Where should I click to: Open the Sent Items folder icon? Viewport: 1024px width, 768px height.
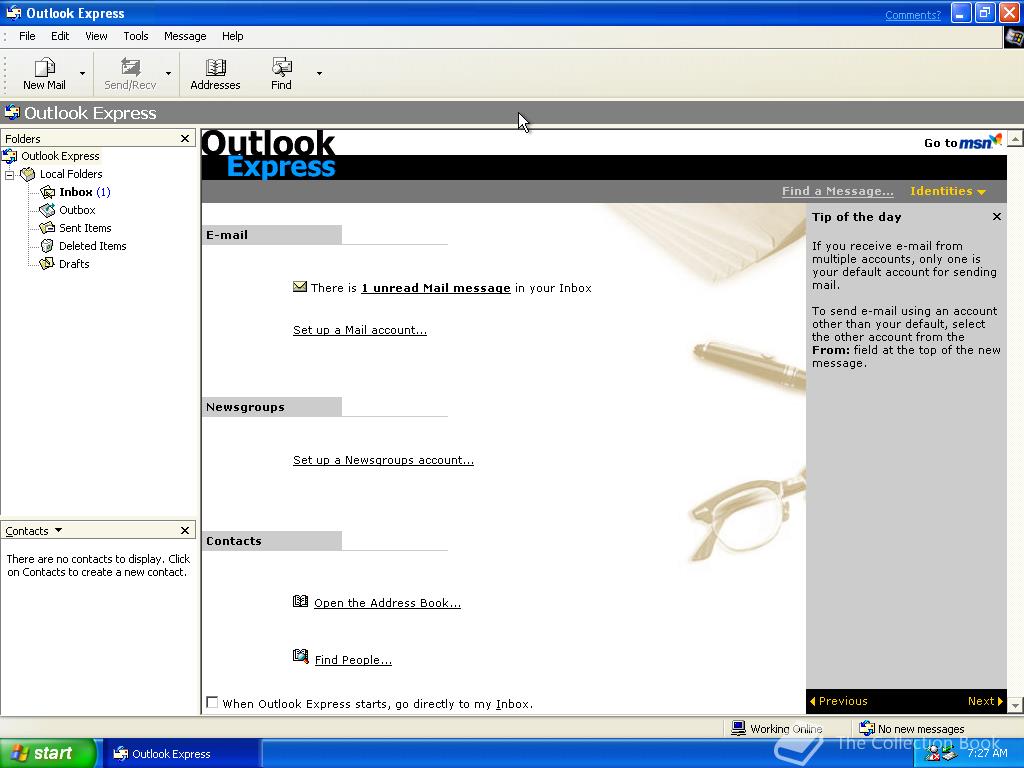pyautogui.click(x=48, y=228)
